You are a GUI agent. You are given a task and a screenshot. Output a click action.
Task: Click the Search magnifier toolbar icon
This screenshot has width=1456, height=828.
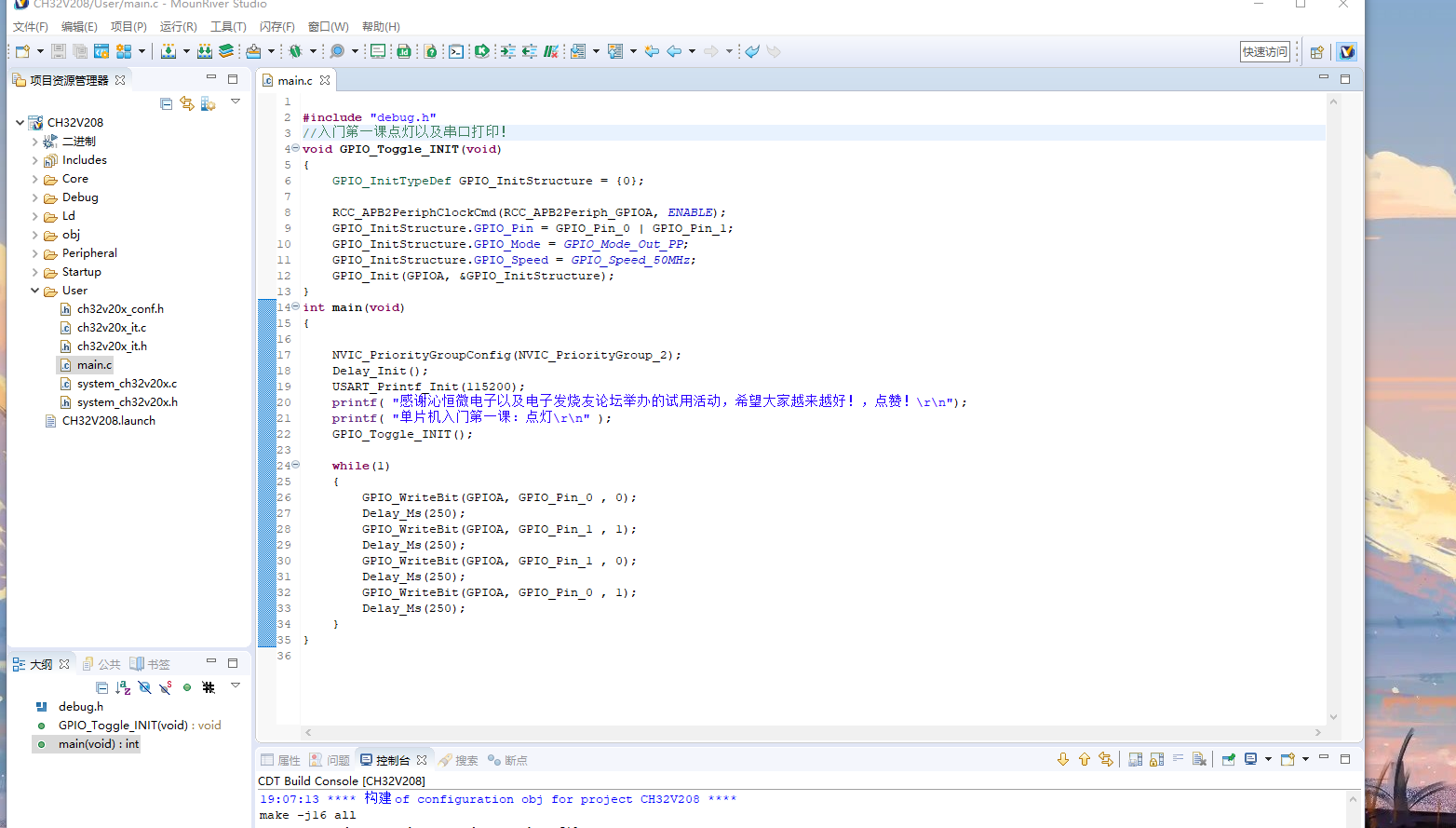pos(337,51)
